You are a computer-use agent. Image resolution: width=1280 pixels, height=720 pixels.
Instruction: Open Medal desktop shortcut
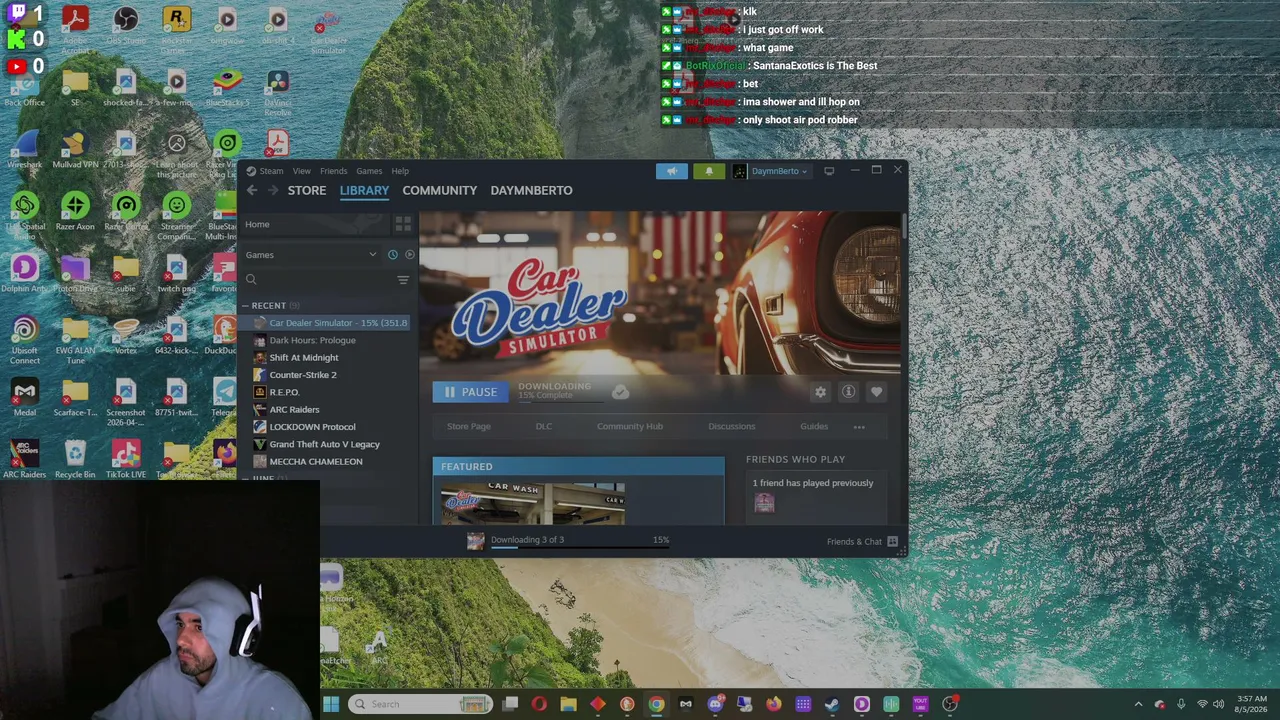click(24, 398)
